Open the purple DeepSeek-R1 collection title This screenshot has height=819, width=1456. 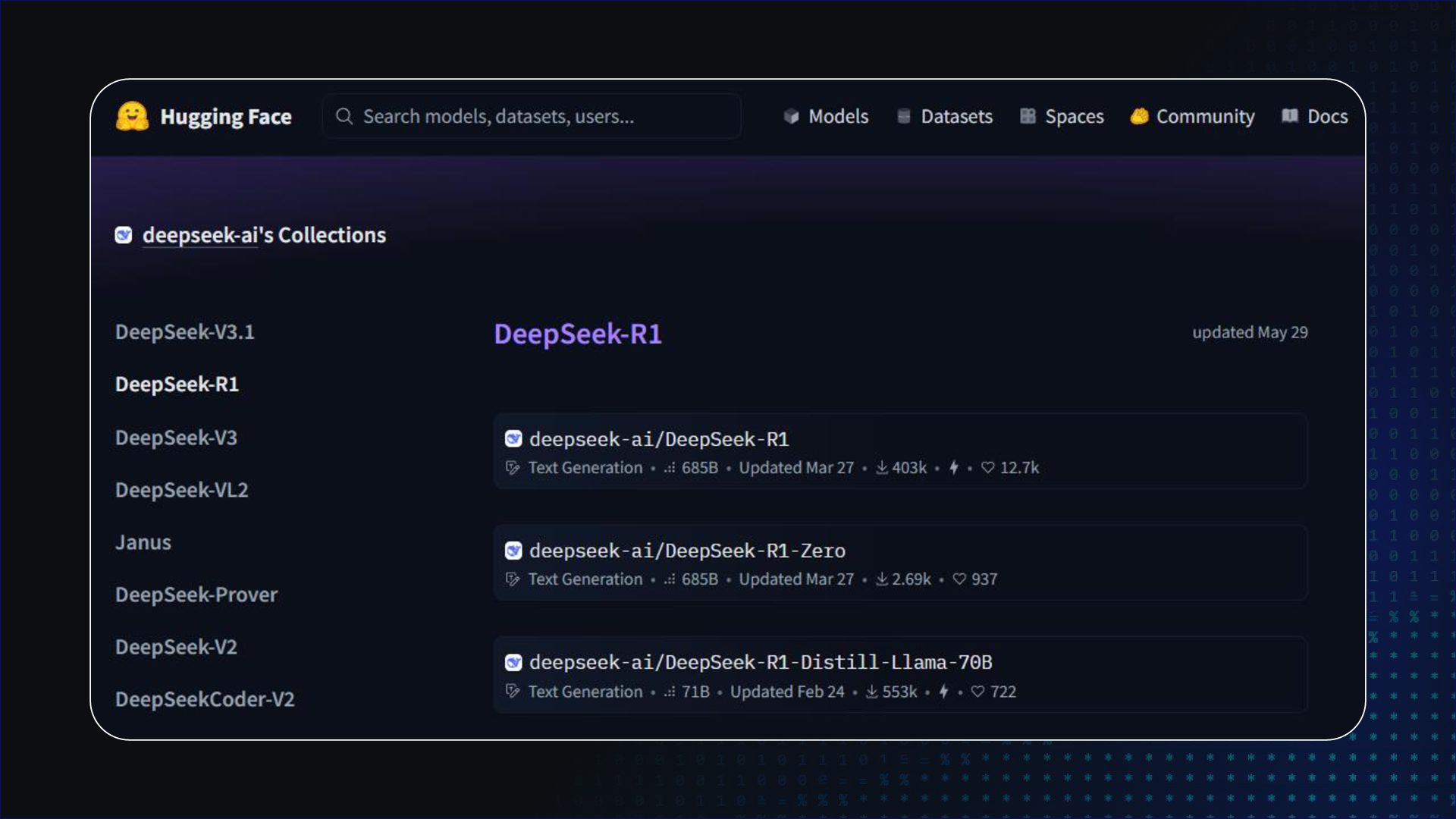pos(578,334)
